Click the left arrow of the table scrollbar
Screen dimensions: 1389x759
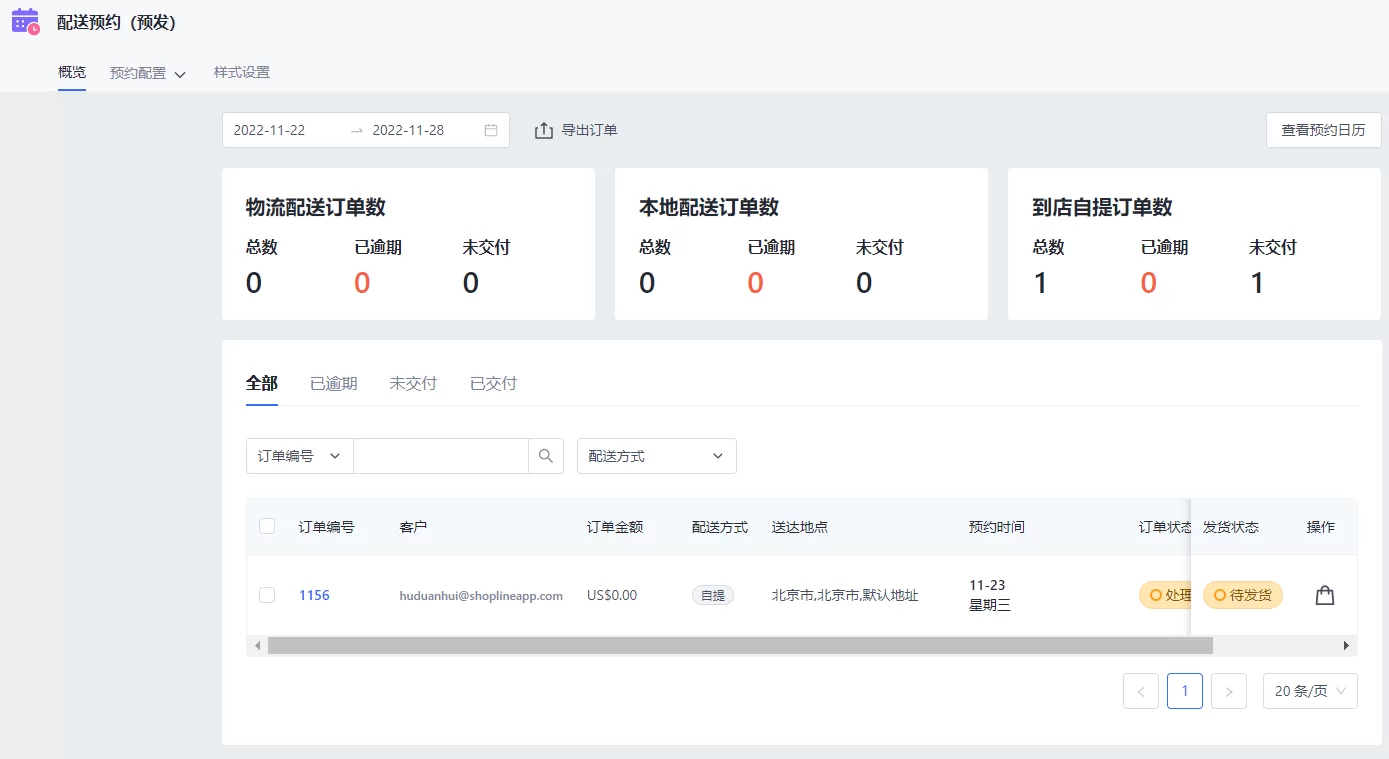(x=258, y=645)
